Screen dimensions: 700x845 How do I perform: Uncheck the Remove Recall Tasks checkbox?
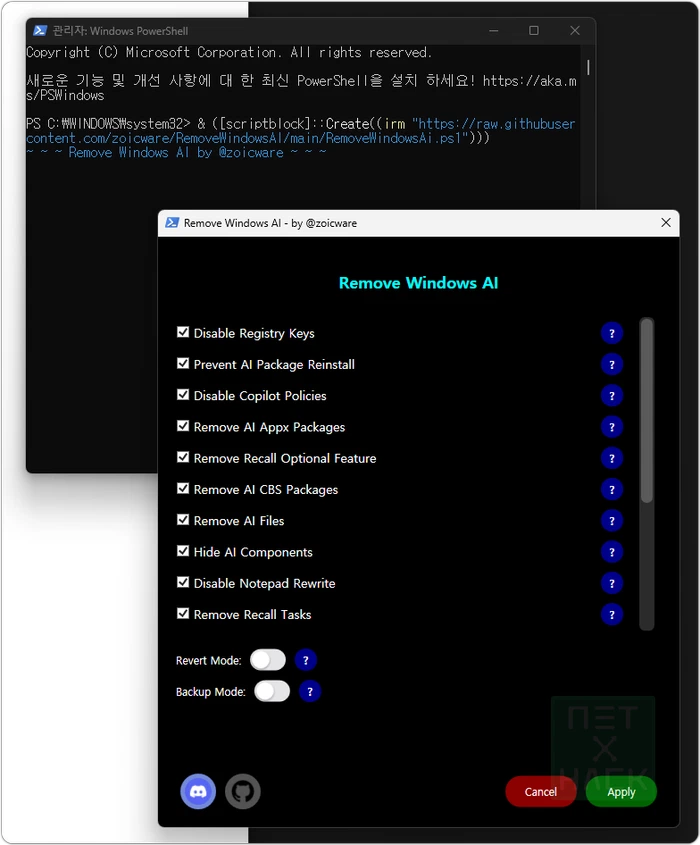[183, 614]
